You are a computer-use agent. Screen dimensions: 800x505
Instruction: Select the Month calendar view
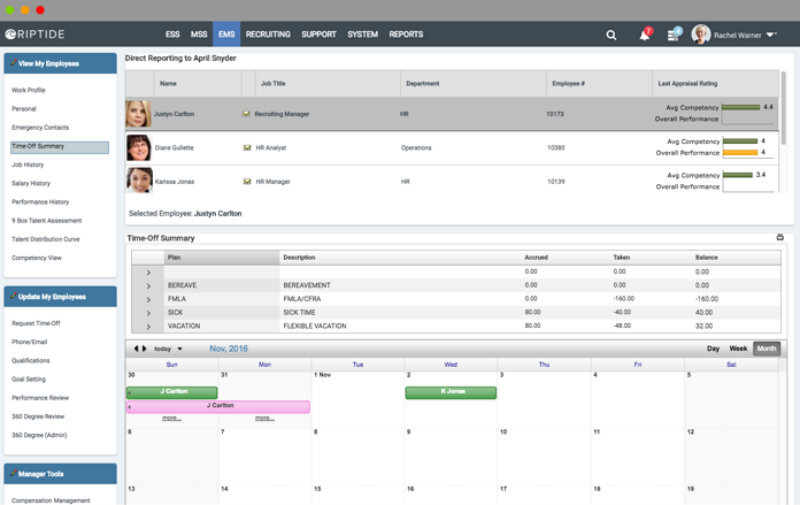[766, 349]
